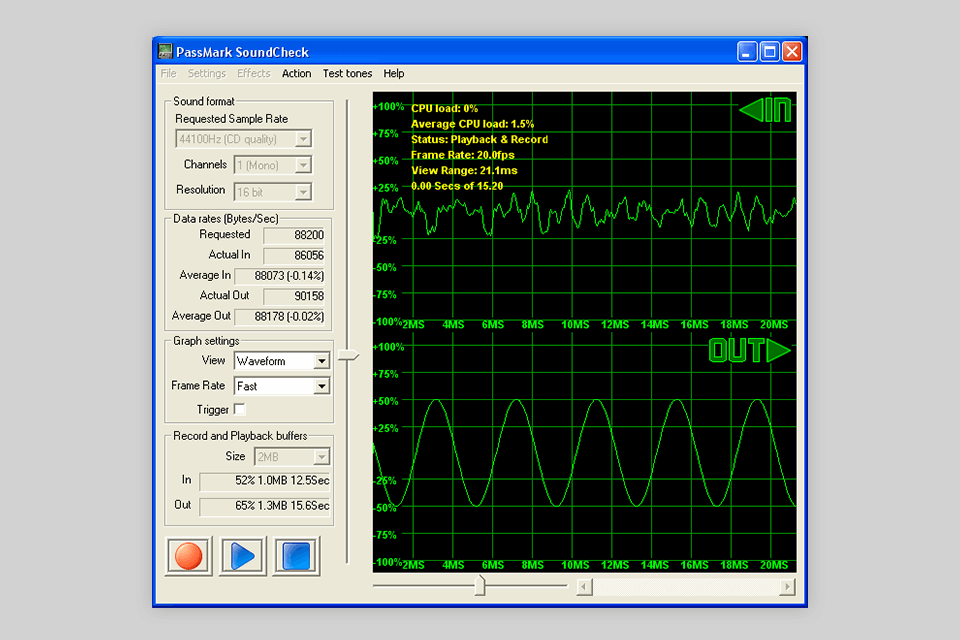The image size is (960, 640).
Task: Click the right arrow of horizontal scrollbar
Action: [x=787, y=587]
